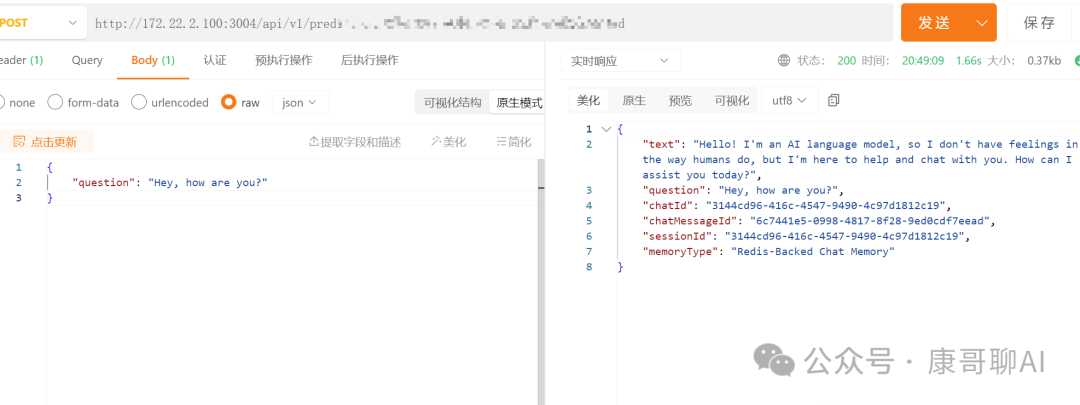Image resolution: width=1080 pixels, height=405 pixels.
Task: Select the raw radio button
Action: pyautogui.click(x=229, y=102)
